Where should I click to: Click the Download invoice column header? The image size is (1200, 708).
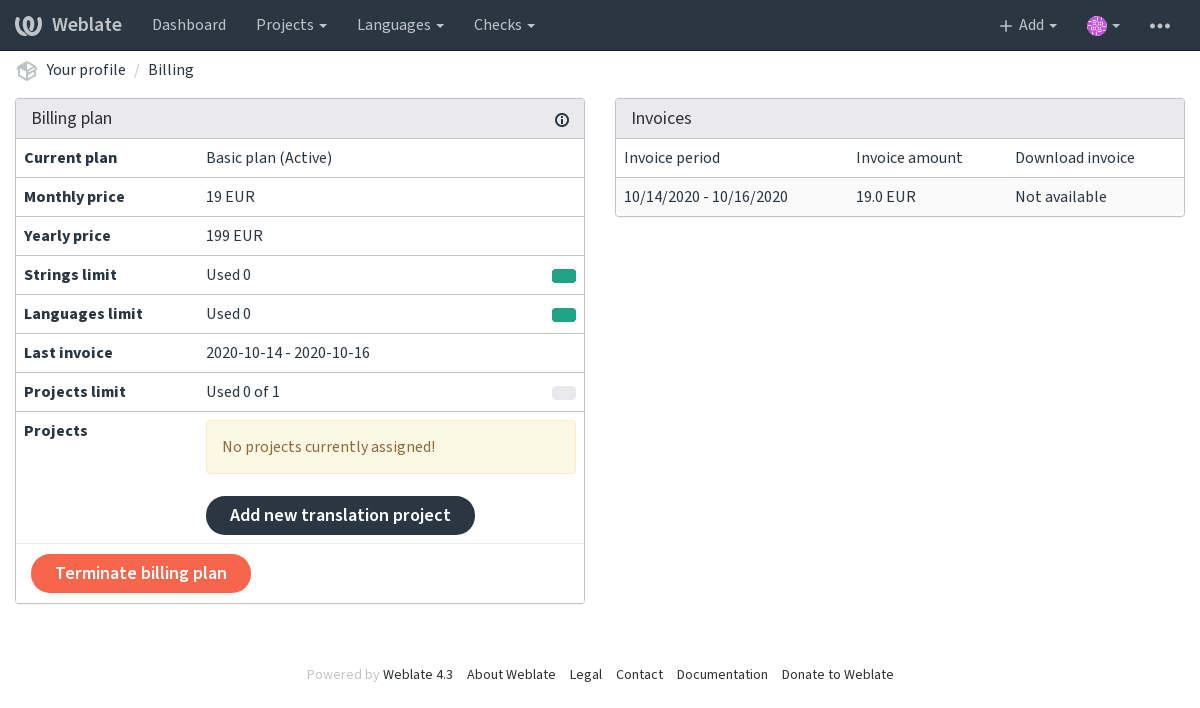pyautogui.click(x=1075, y=158)
